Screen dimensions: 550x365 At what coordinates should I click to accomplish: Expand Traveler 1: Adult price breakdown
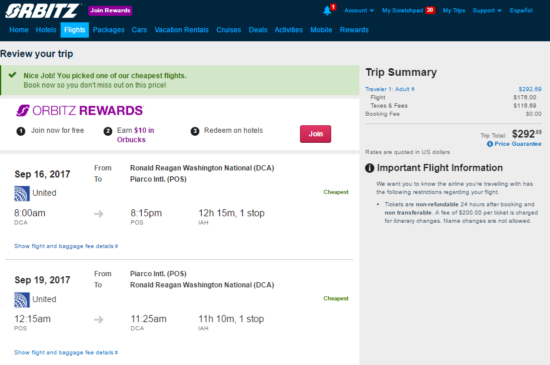[x=390, y=89]
